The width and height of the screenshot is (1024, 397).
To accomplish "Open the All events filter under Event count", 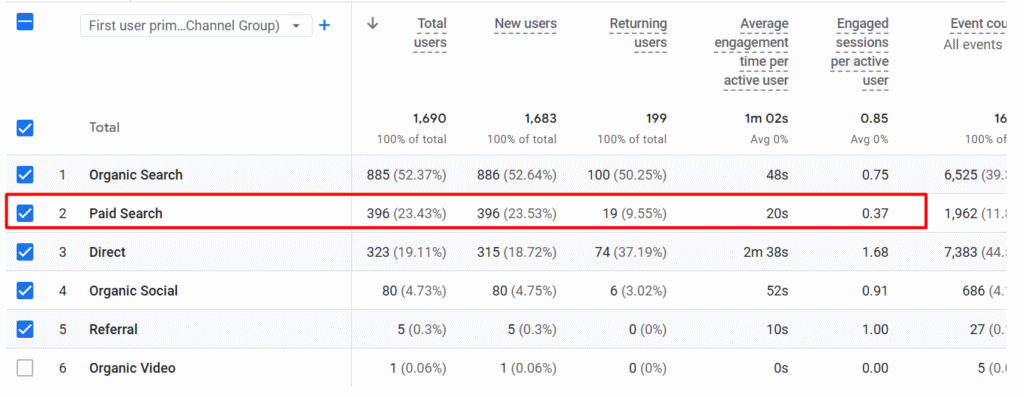I will [973, 44].
